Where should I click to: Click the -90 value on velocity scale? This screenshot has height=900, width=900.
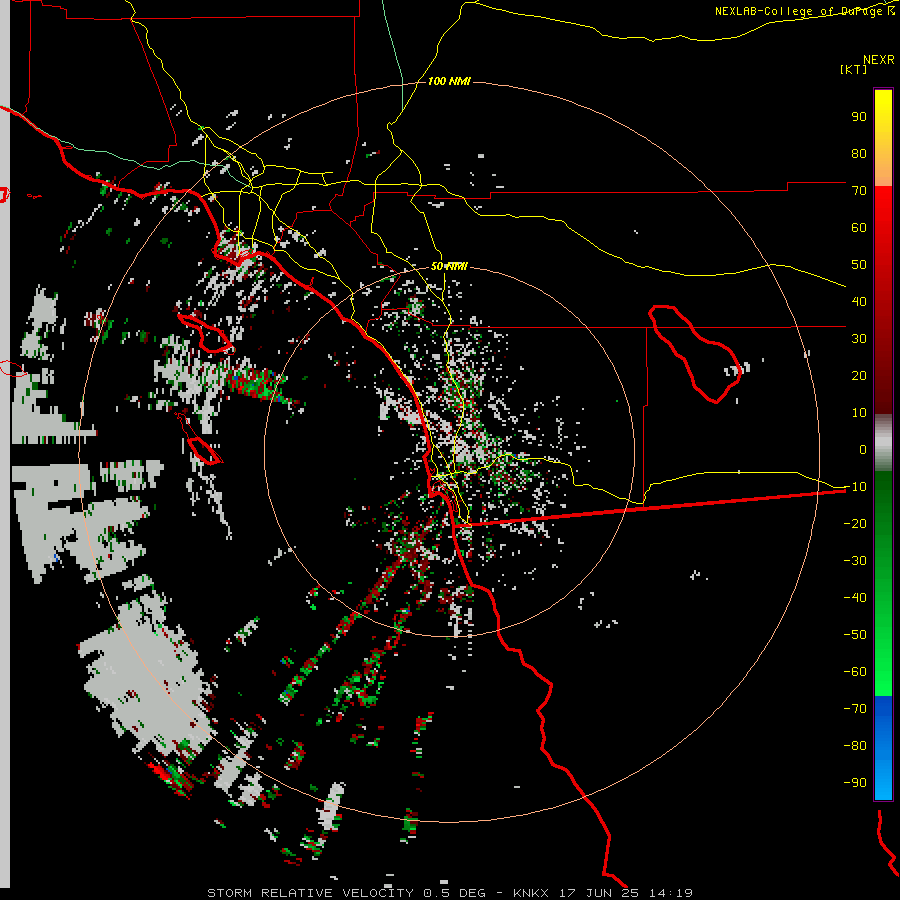[x=855, y=783]
